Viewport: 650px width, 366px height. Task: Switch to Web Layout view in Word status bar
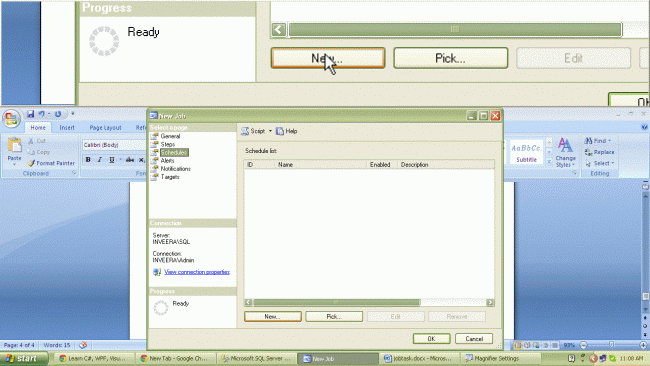536,345
